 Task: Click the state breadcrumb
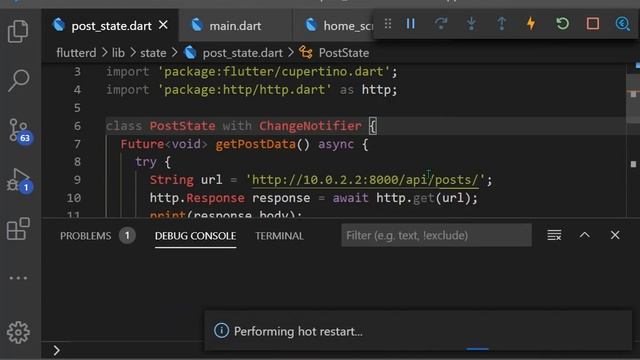(153, 53)
